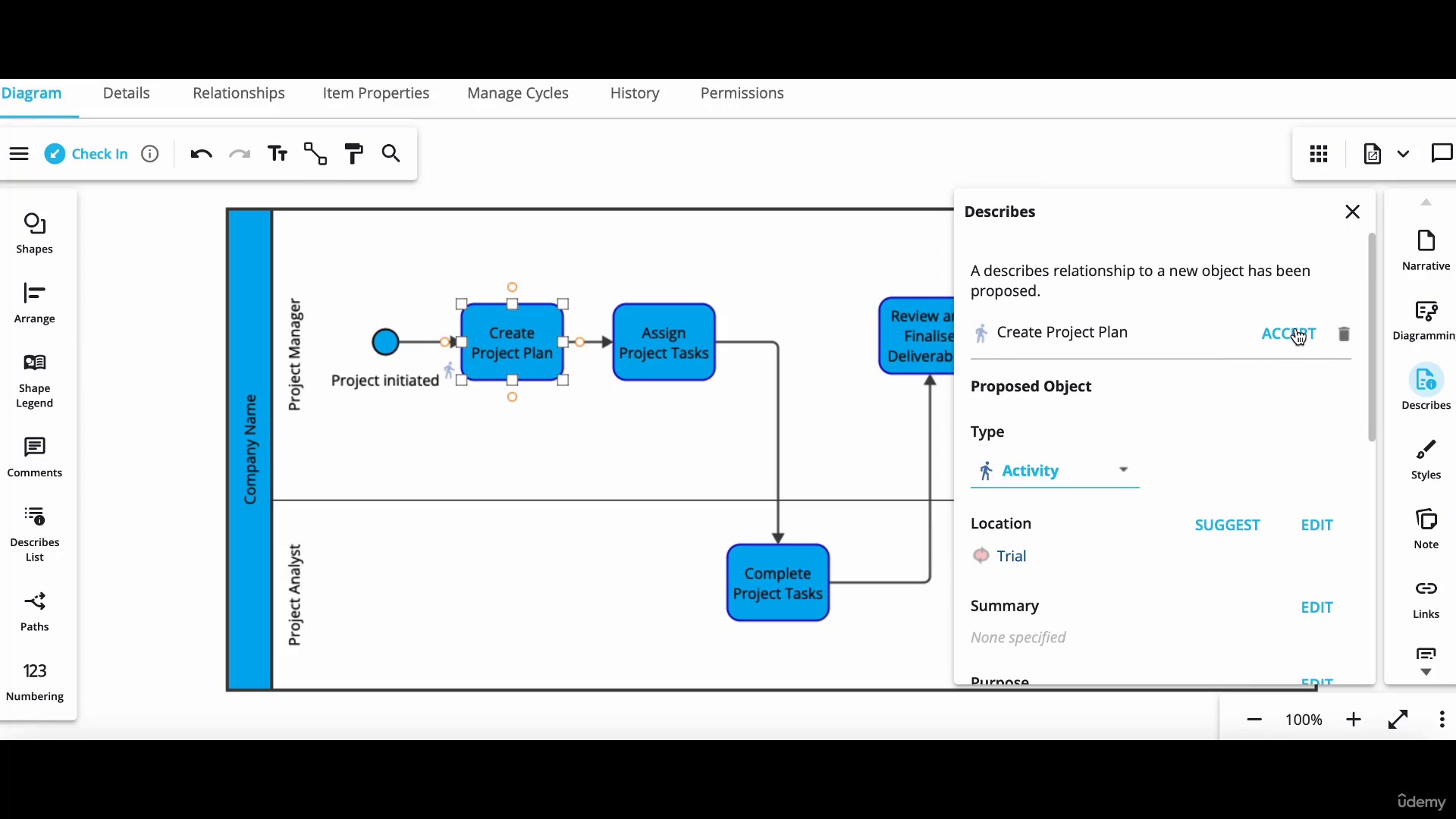Enable the redo arrow toolbar icon
Screen dimensions: 1456x819
pos(238,154)
